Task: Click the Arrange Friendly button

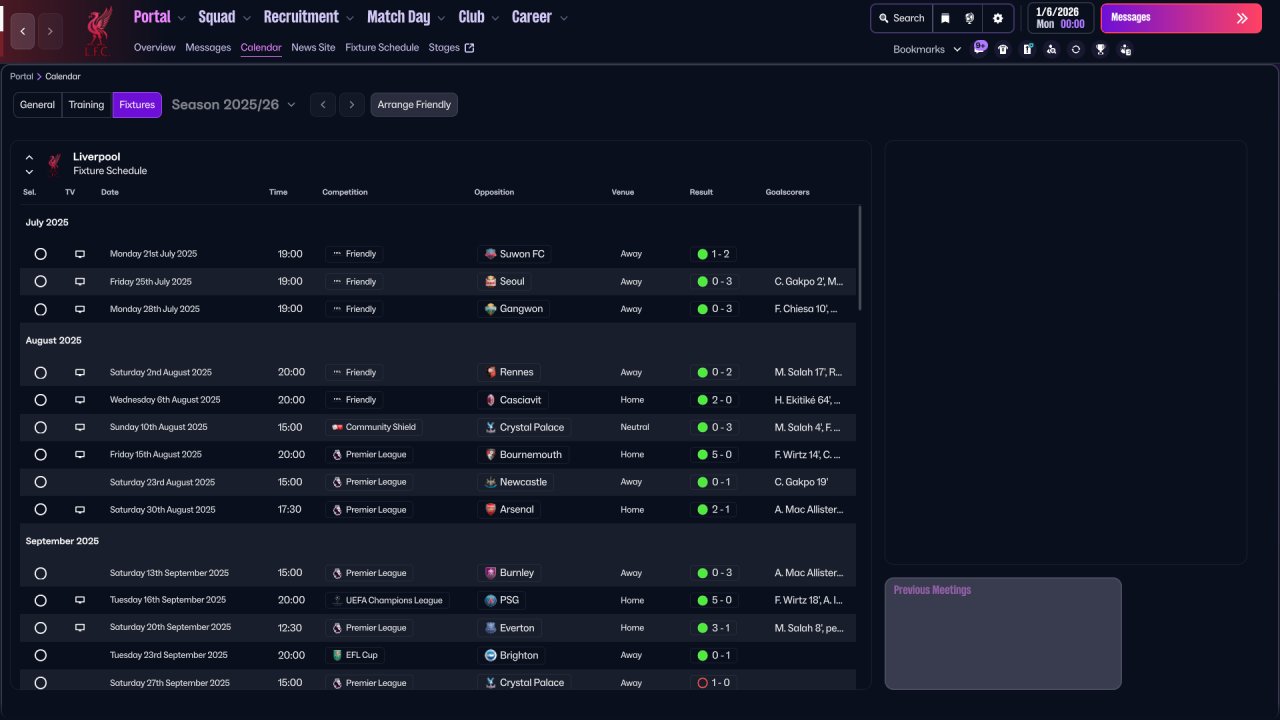Action: [x=414, y=105]
